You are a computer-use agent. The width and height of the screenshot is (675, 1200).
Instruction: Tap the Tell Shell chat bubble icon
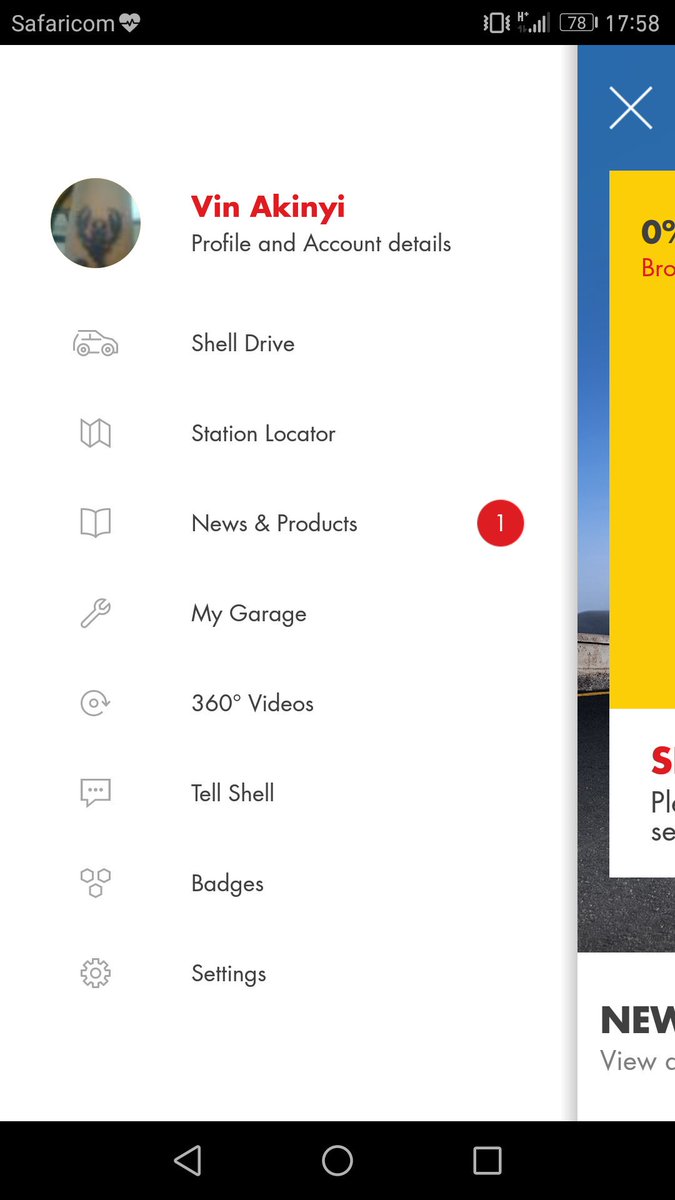95,793
